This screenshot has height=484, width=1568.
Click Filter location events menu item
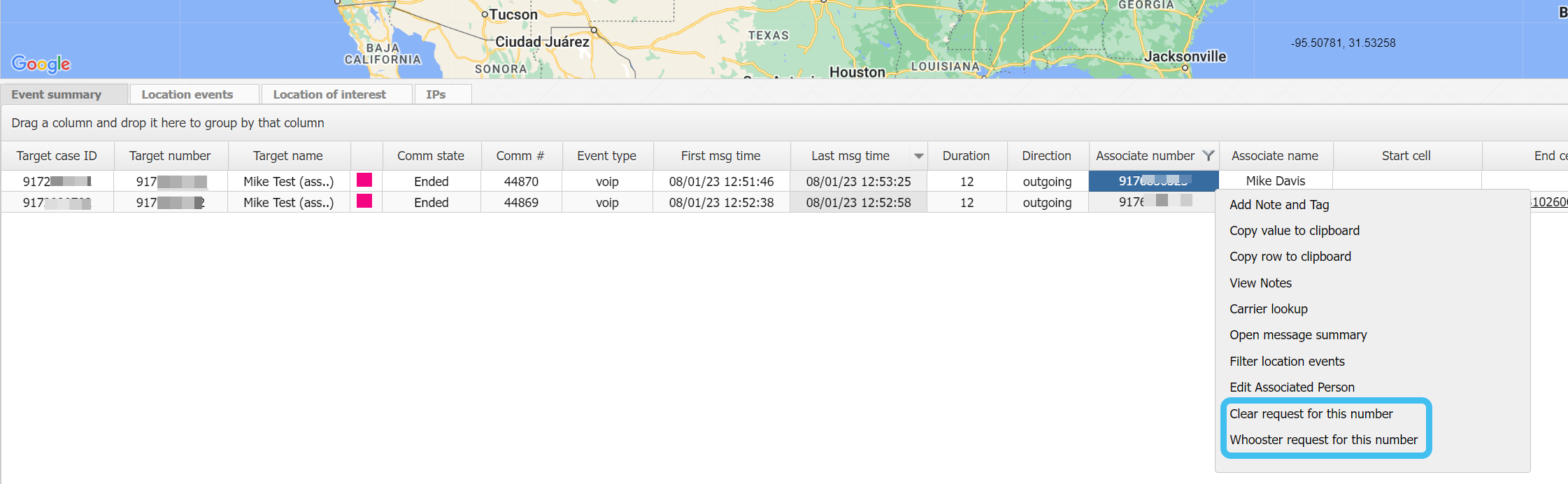point(1287,362)
